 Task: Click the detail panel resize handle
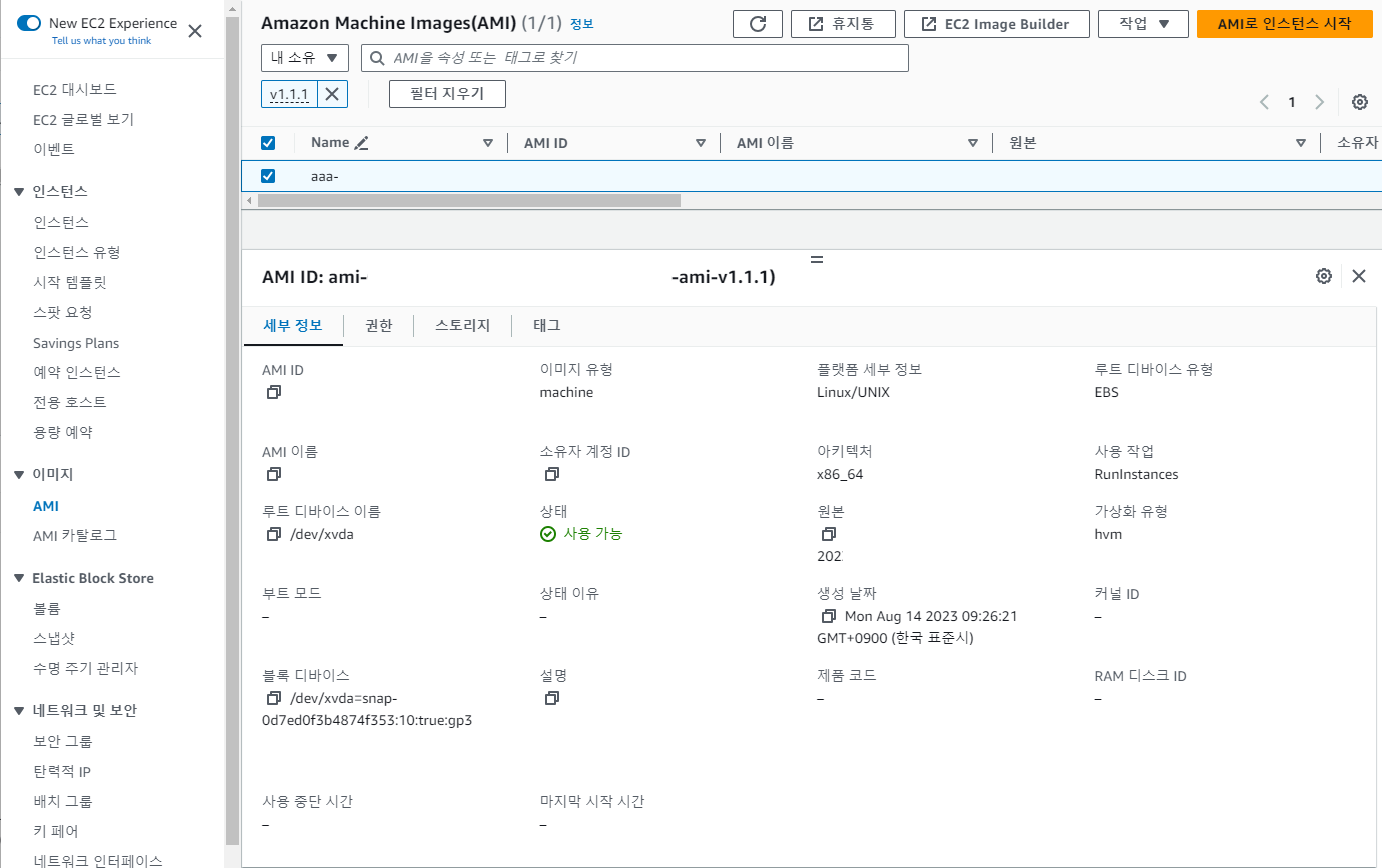pyautogui.click(x=816, y=259)
